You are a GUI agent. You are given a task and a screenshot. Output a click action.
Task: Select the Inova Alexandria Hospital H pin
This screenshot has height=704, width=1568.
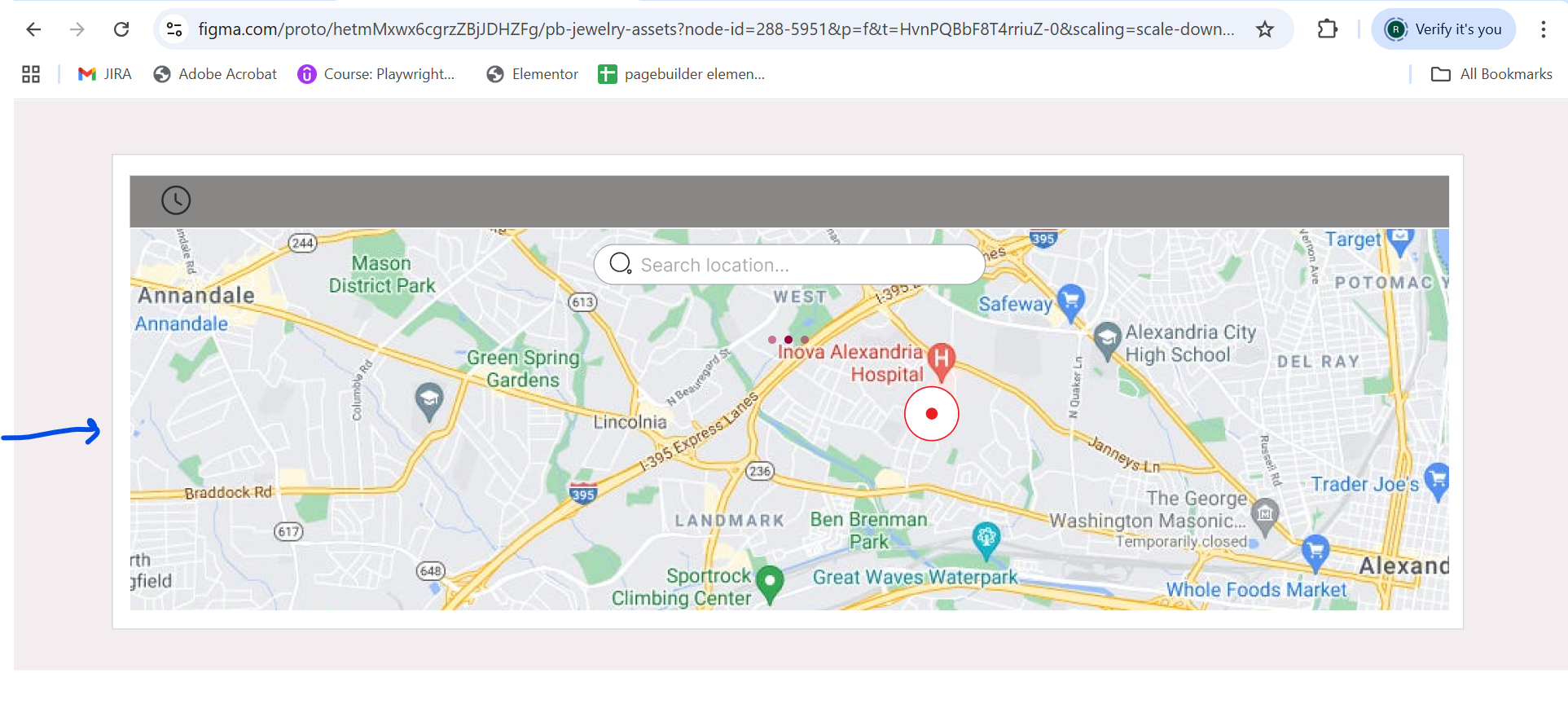[x=942, y=362]
